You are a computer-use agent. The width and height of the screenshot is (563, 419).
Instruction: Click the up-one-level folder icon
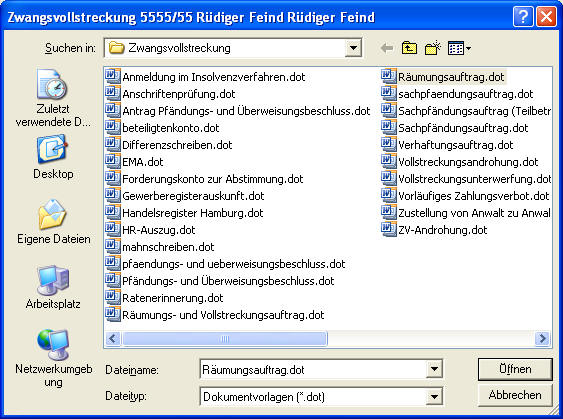[409, 48]
